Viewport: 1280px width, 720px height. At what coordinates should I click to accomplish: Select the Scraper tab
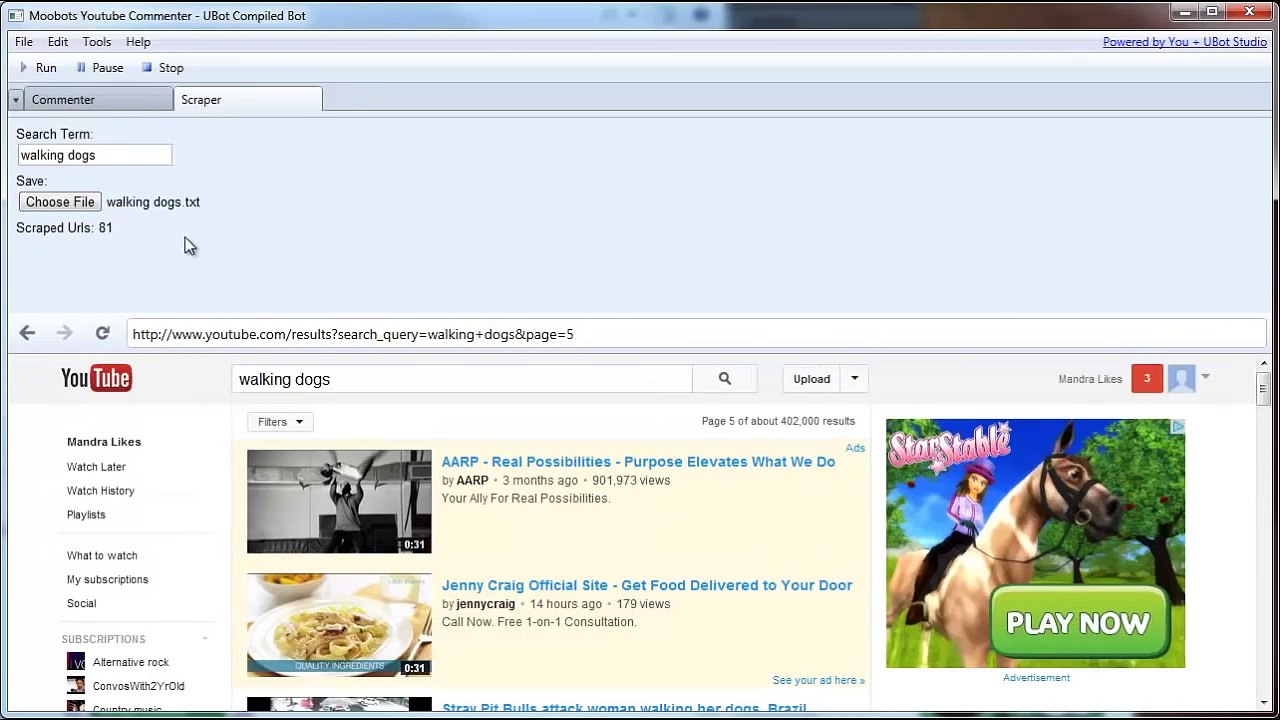(x=248, y=100)
